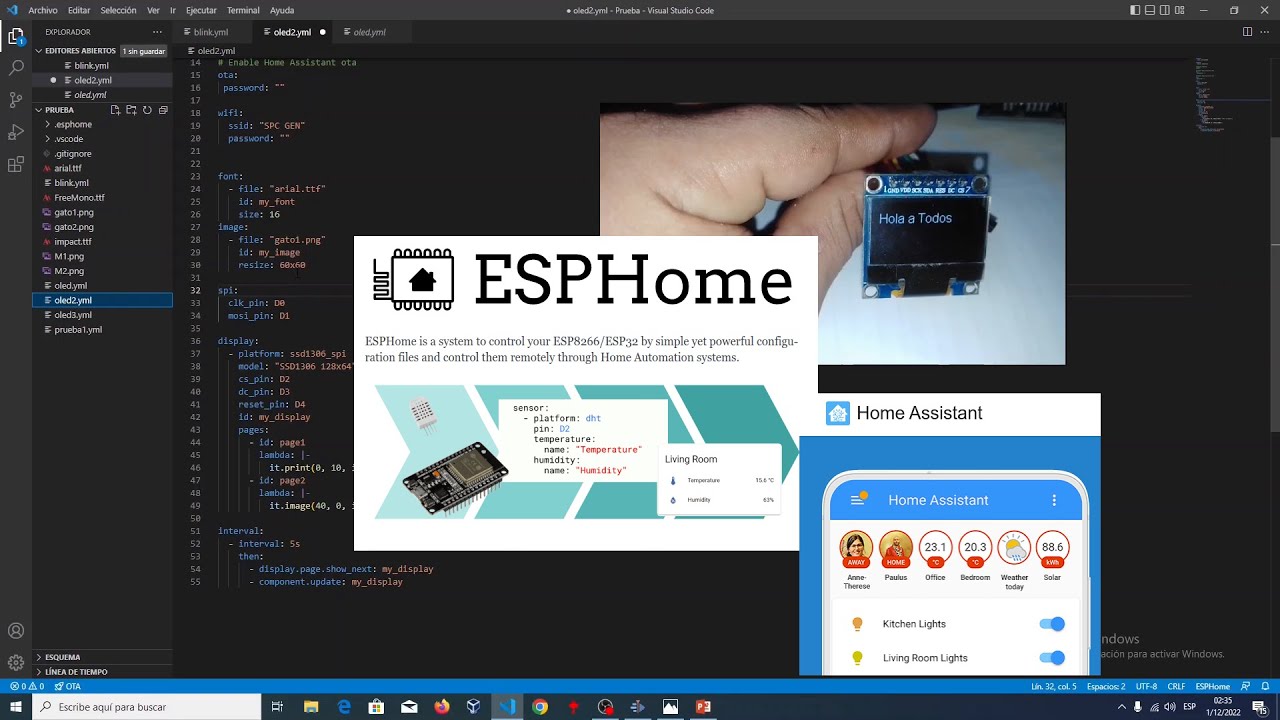Open the Terminal menu

[243, 10]
